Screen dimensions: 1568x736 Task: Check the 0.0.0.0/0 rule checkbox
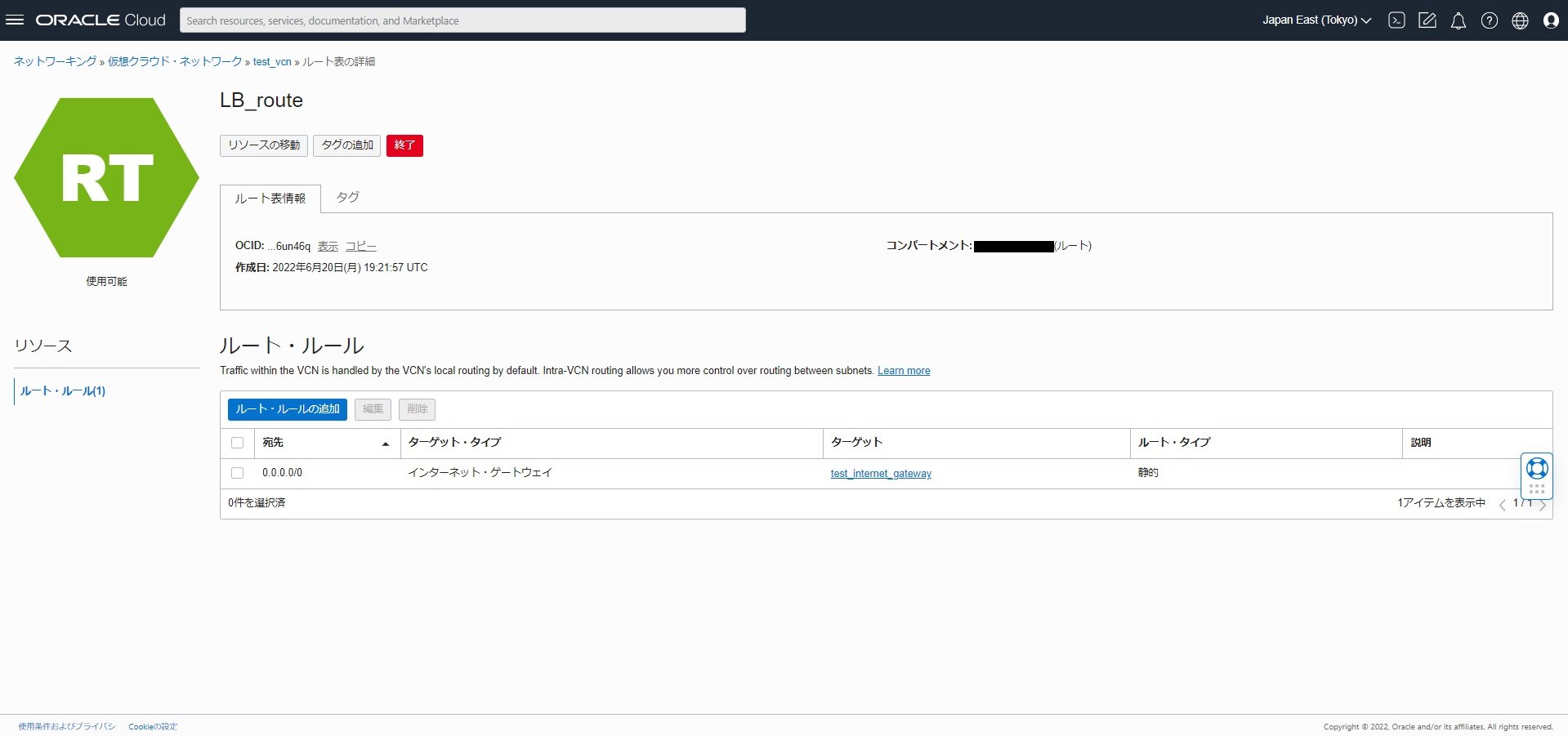[238, 473]
